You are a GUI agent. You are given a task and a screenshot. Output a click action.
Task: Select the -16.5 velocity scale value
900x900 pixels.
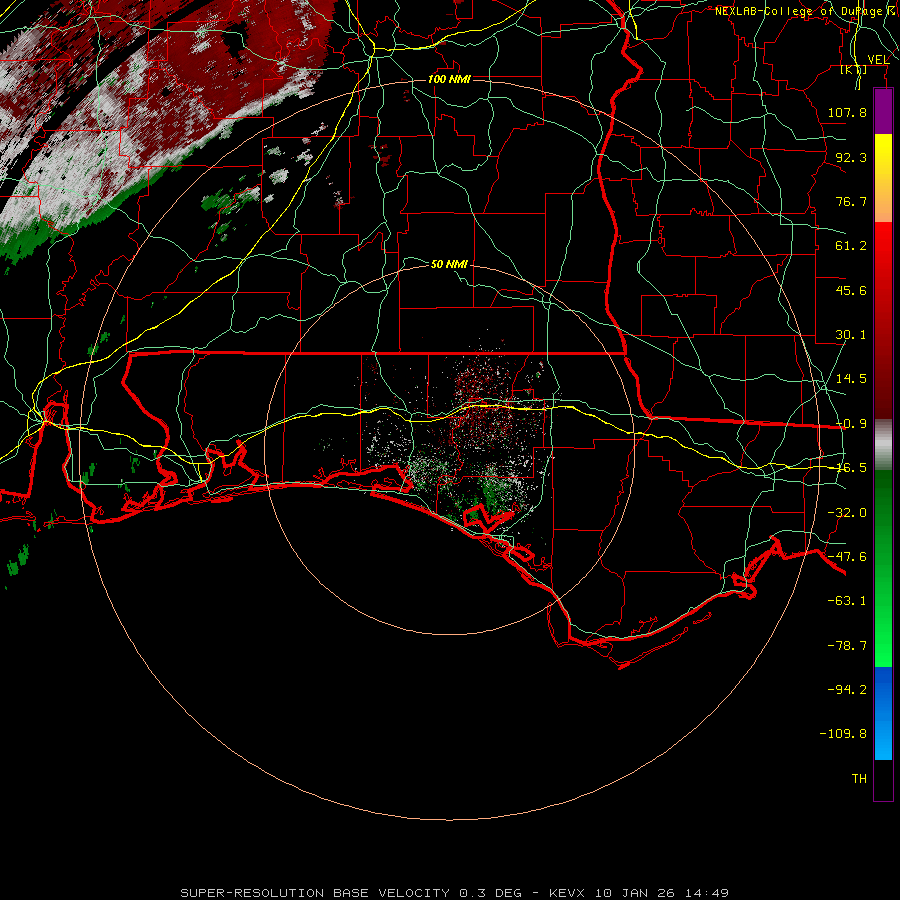tap(851, 468)
